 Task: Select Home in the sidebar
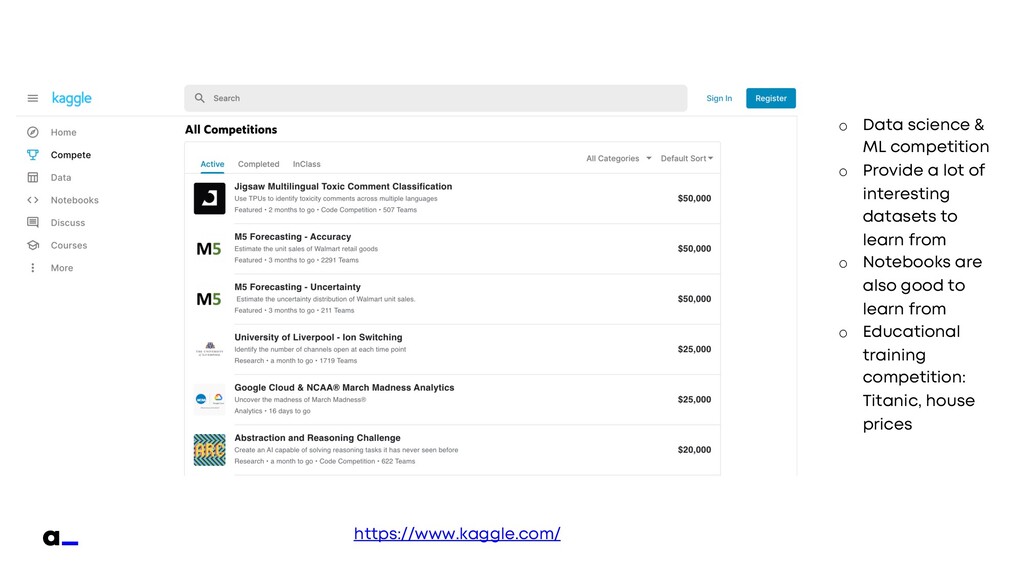tap(63, 133)
